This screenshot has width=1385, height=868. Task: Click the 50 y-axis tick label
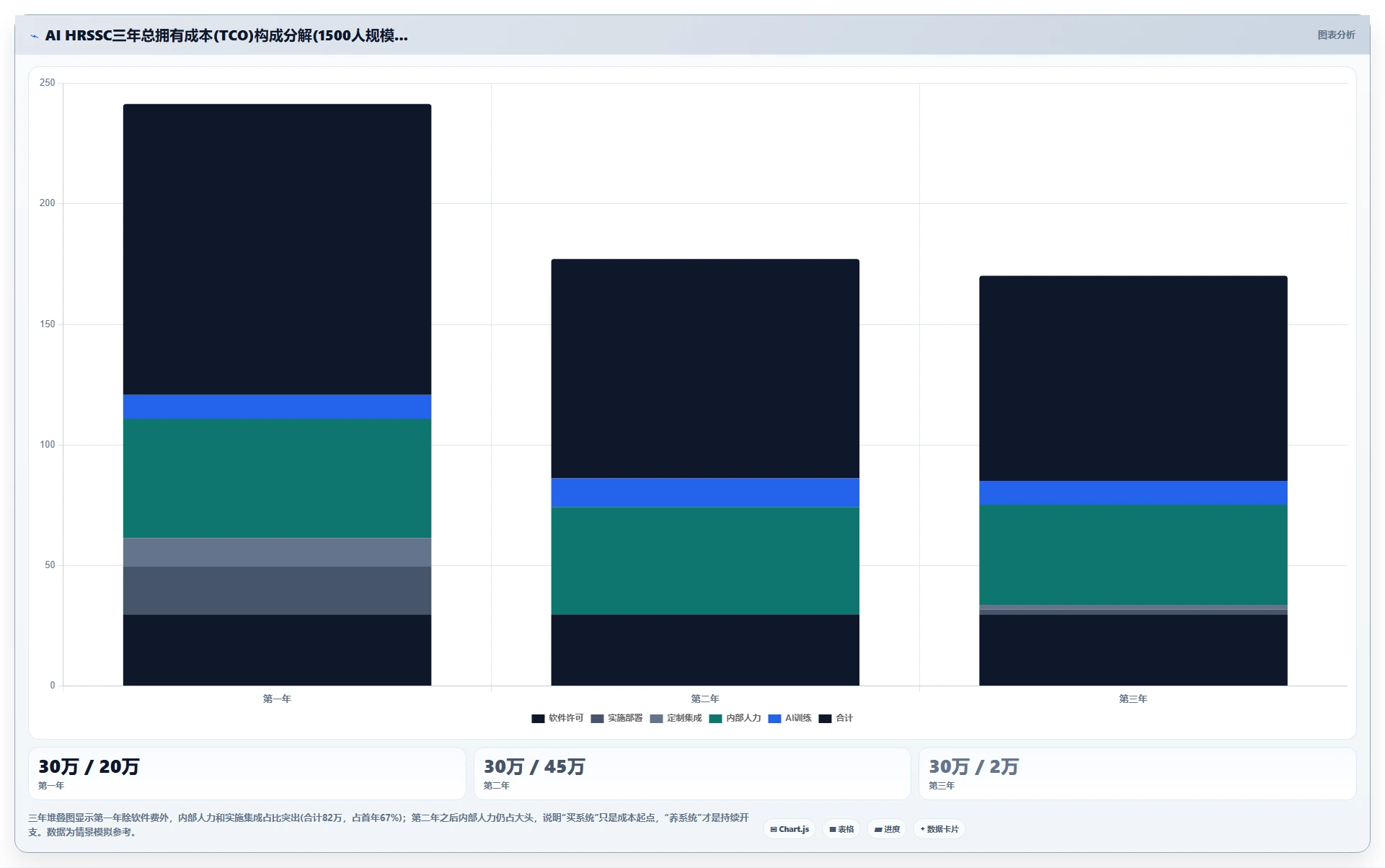click(50, 565)
